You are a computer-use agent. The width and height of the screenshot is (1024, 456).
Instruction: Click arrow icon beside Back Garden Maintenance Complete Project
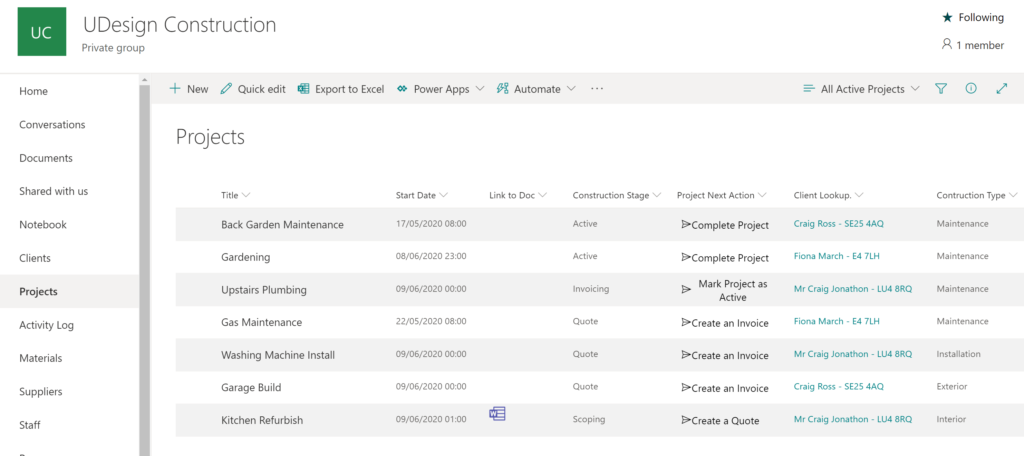point(686,224)
